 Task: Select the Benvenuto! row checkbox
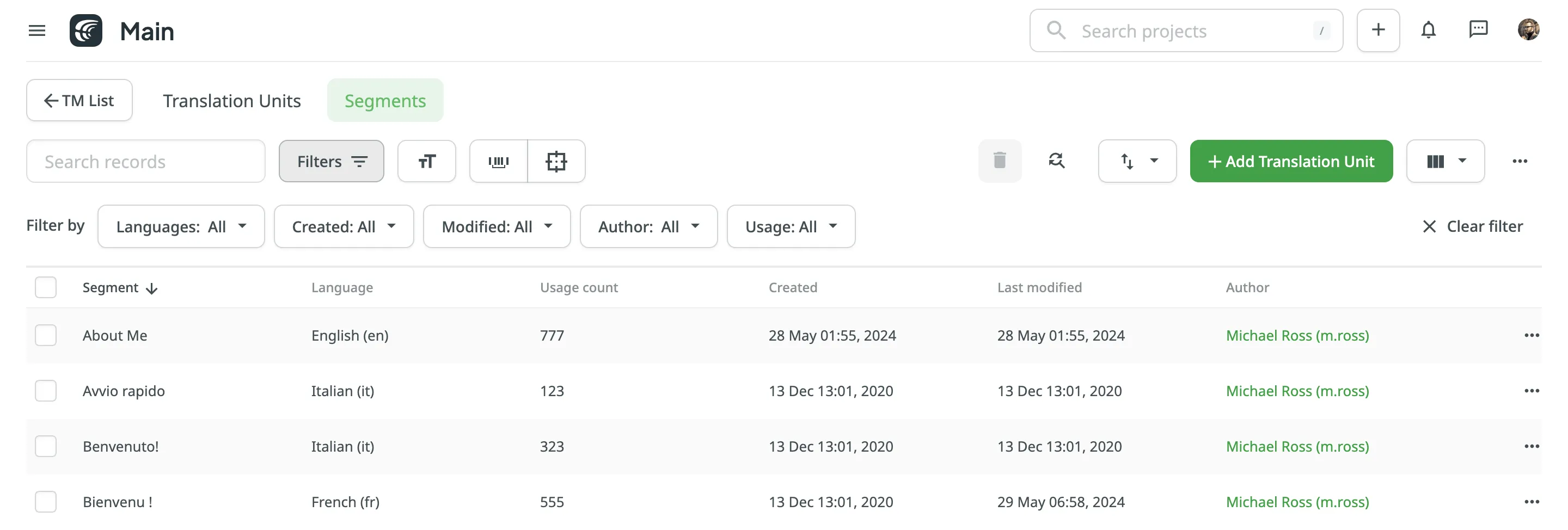click(46, 446)
